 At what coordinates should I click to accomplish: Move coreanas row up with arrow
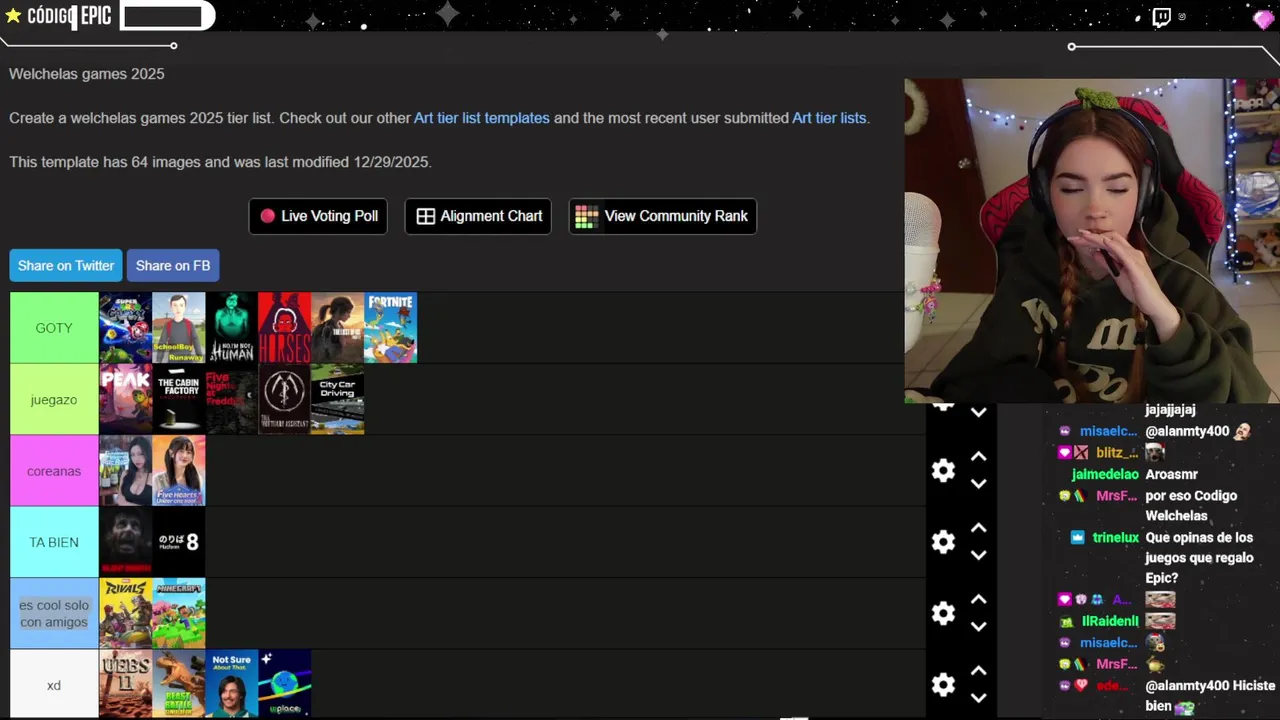click(979, 456)
